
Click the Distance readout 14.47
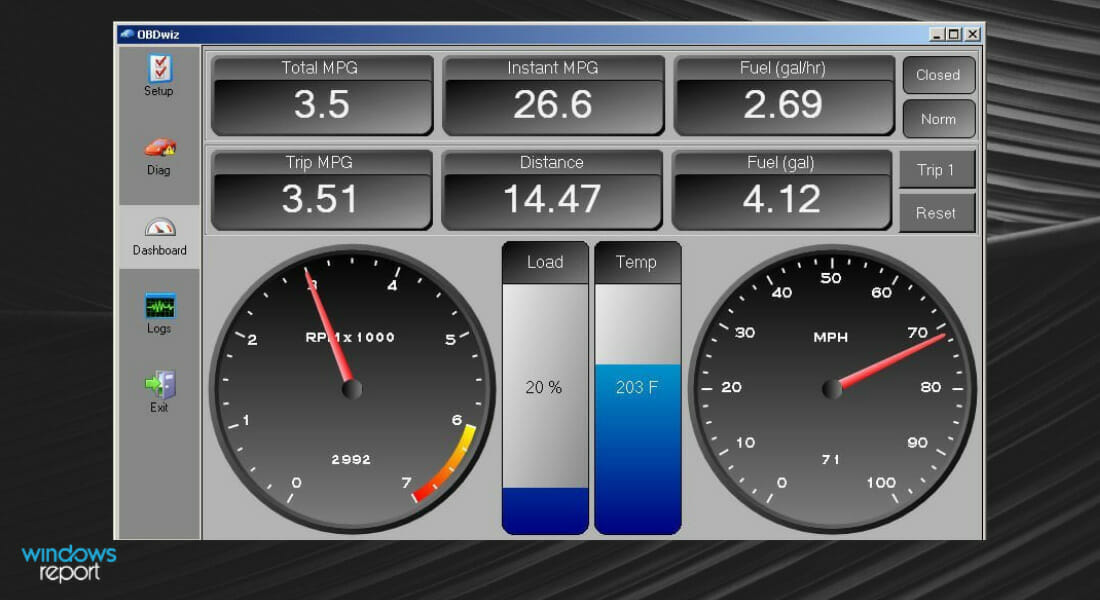[551, 199]
